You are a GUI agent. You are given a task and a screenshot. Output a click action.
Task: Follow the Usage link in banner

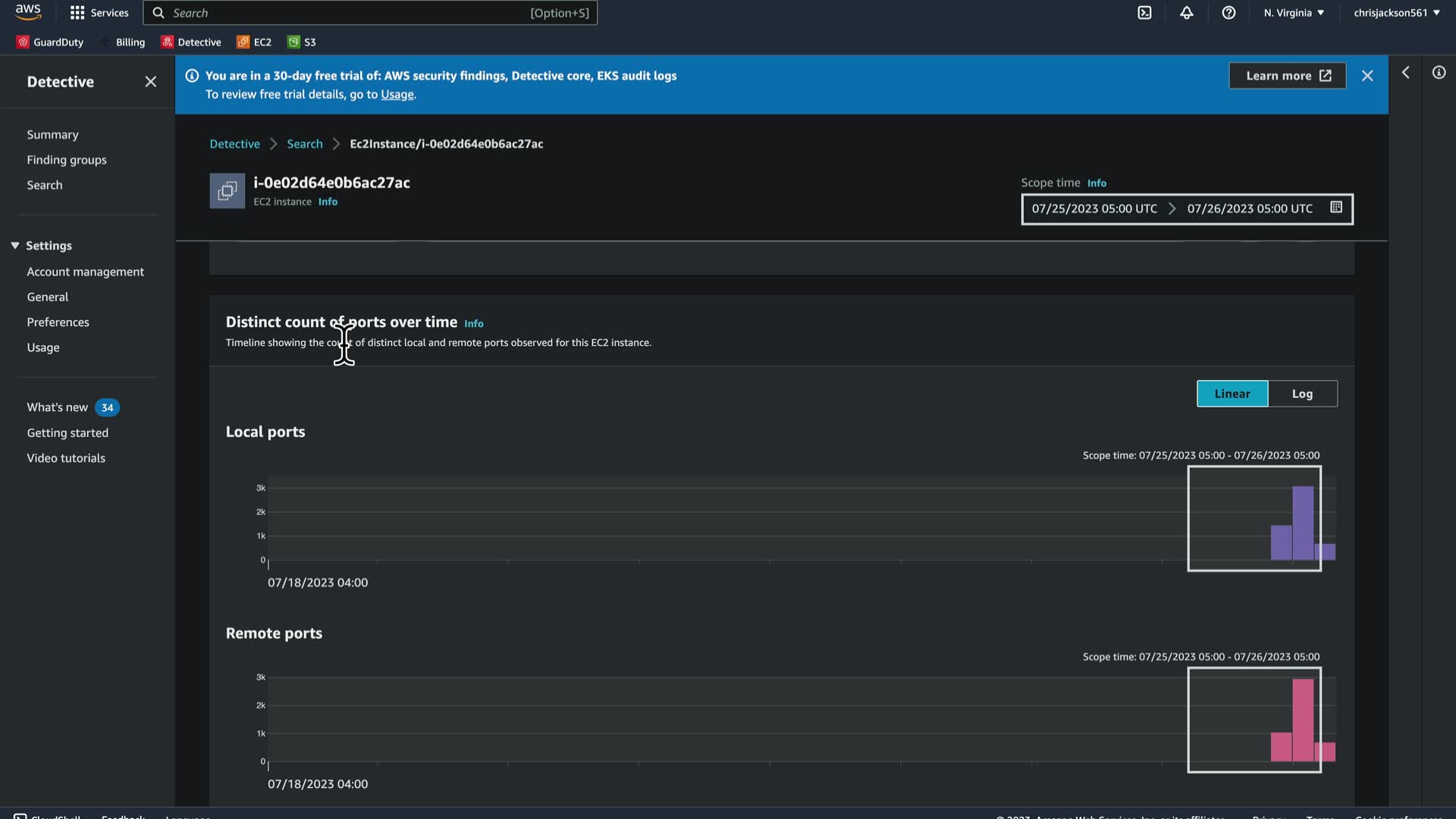(397, 95)
